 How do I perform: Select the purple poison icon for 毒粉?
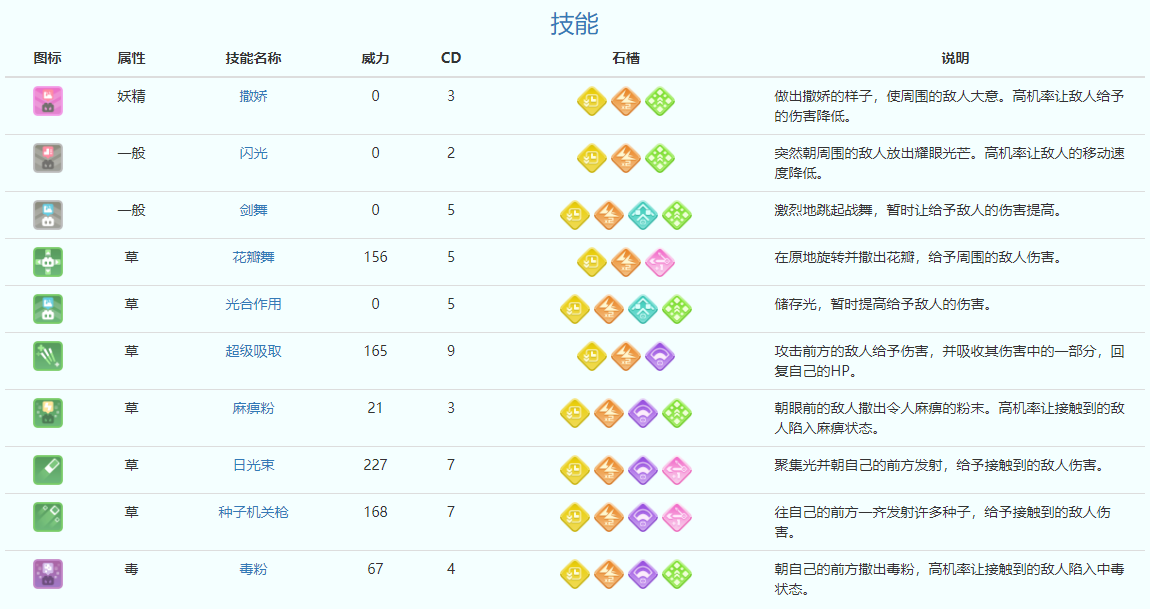[47, 574]
